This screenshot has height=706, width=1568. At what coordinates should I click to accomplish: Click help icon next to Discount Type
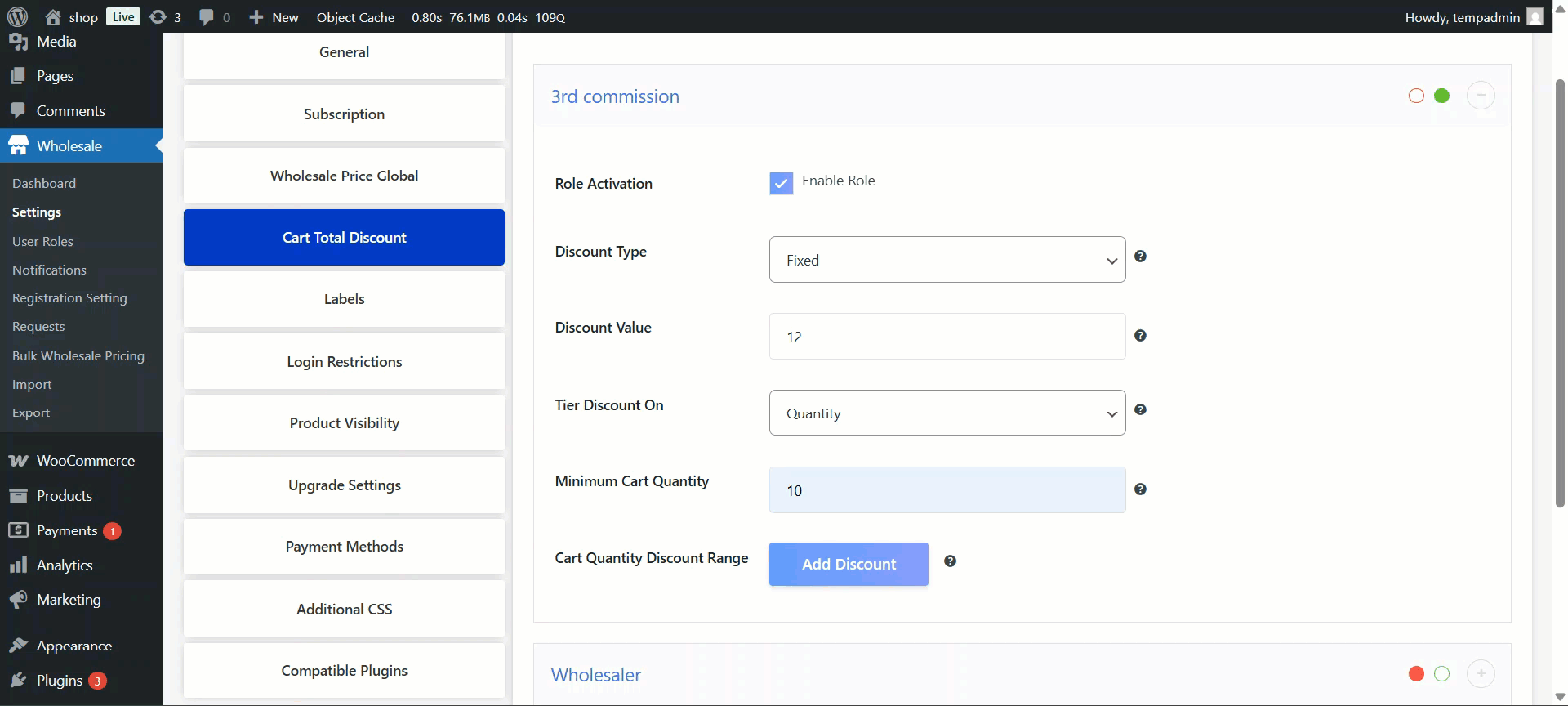coord(1141,257)
